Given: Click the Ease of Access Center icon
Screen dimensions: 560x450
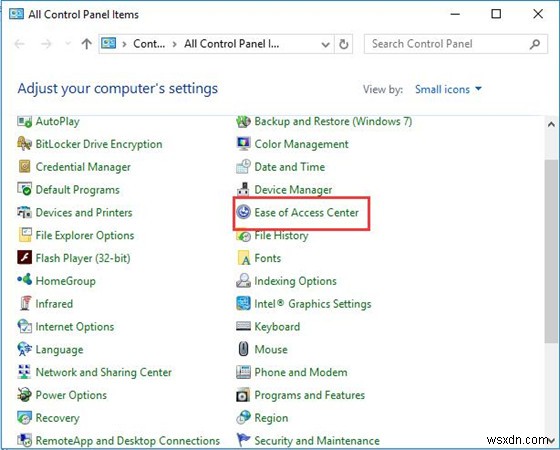Looking at the screenshot, I should pos(244,212).
